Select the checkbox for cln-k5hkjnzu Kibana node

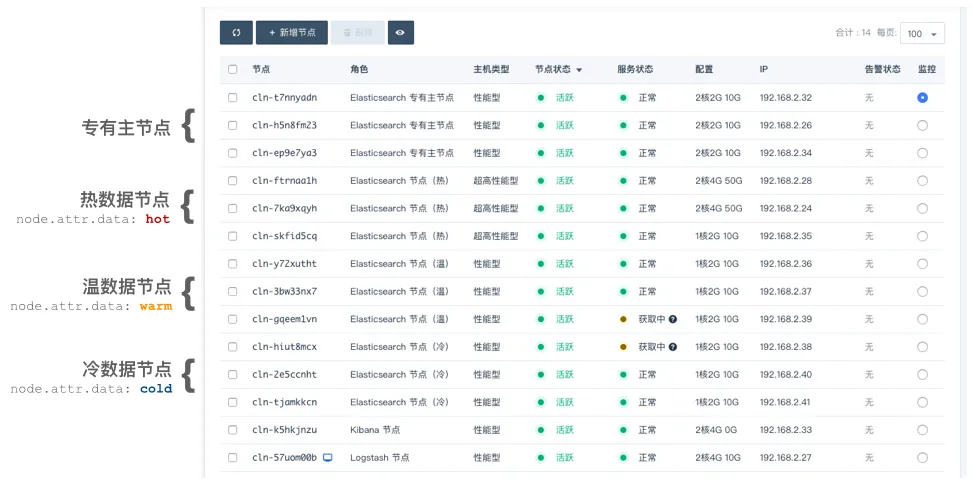233,430
